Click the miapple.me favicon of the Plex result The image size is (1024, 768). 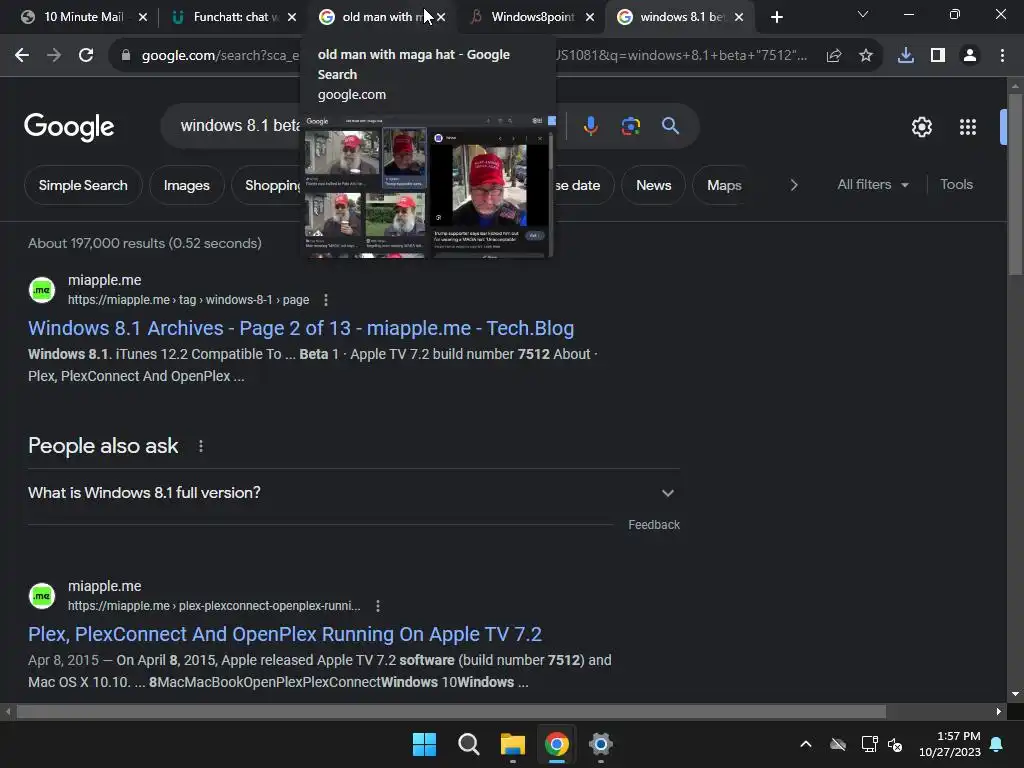click(42, 596)
